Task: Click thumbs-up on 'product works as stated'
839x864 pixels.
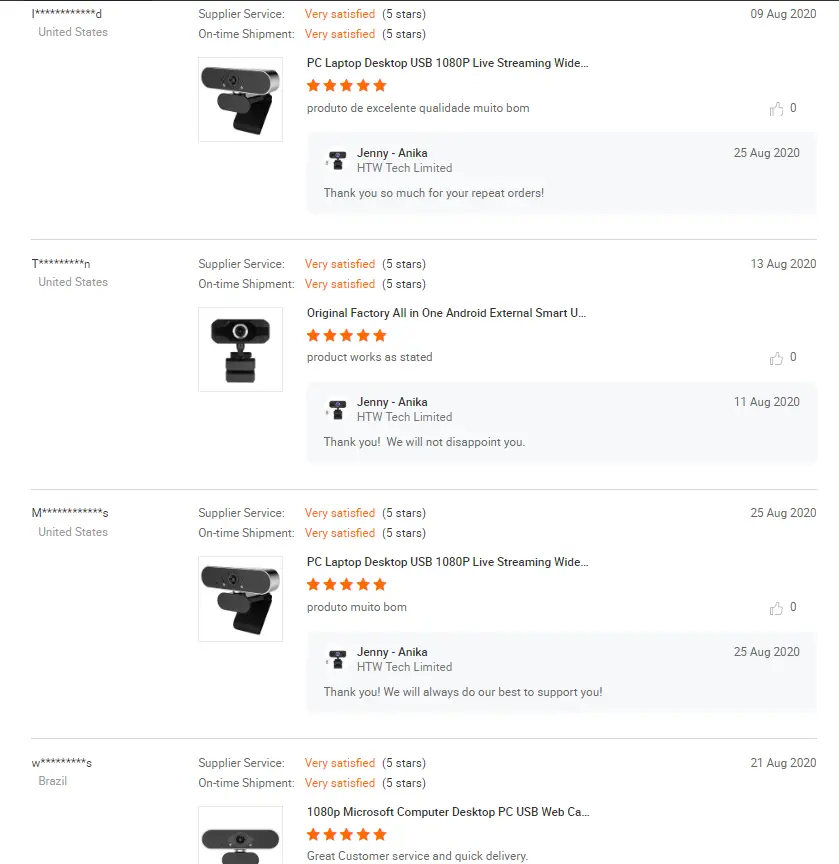Action: (x=776, y=359)
